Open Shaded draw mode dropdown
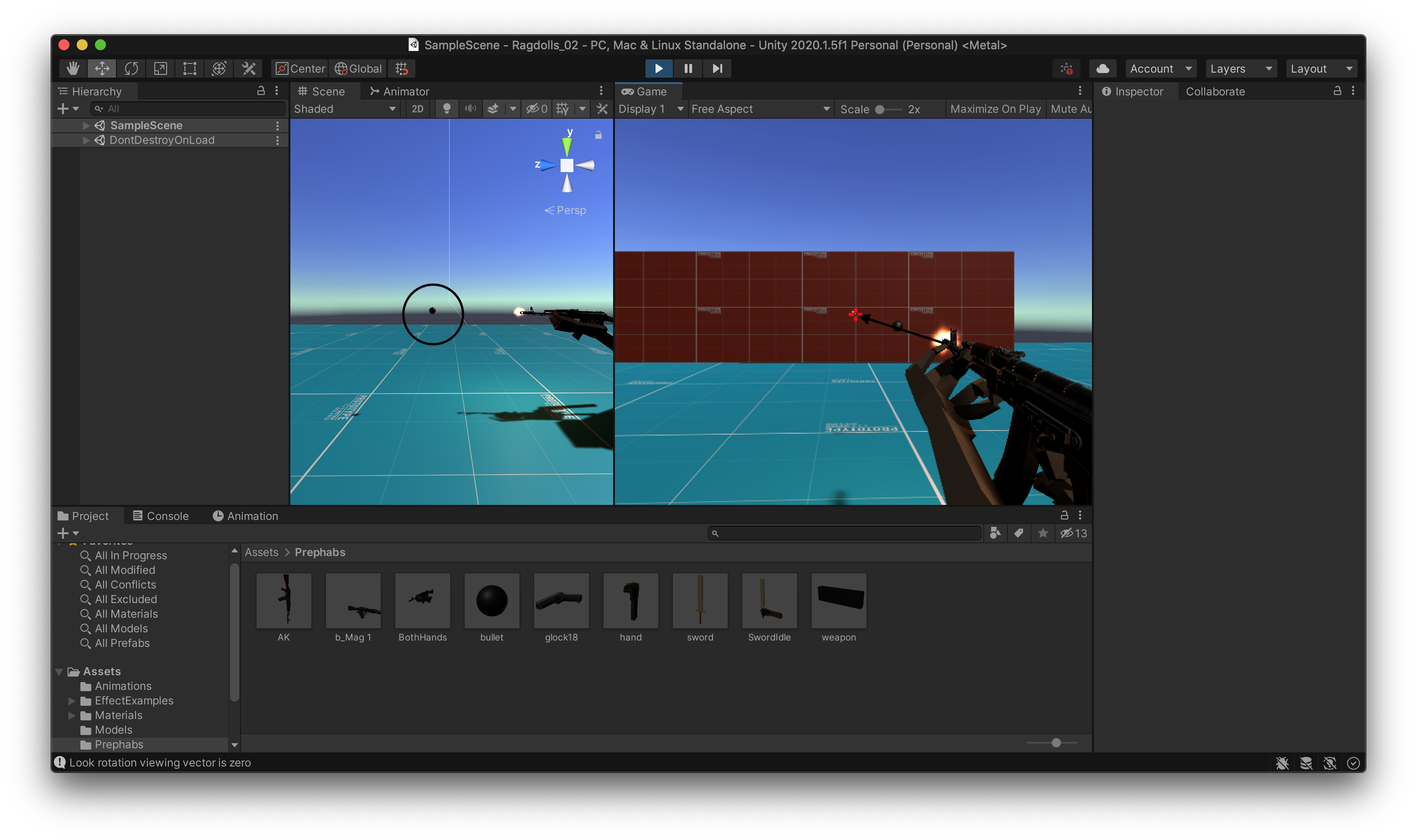The image size is (1417, 840). pyautogui.click(x=345, y=109)
